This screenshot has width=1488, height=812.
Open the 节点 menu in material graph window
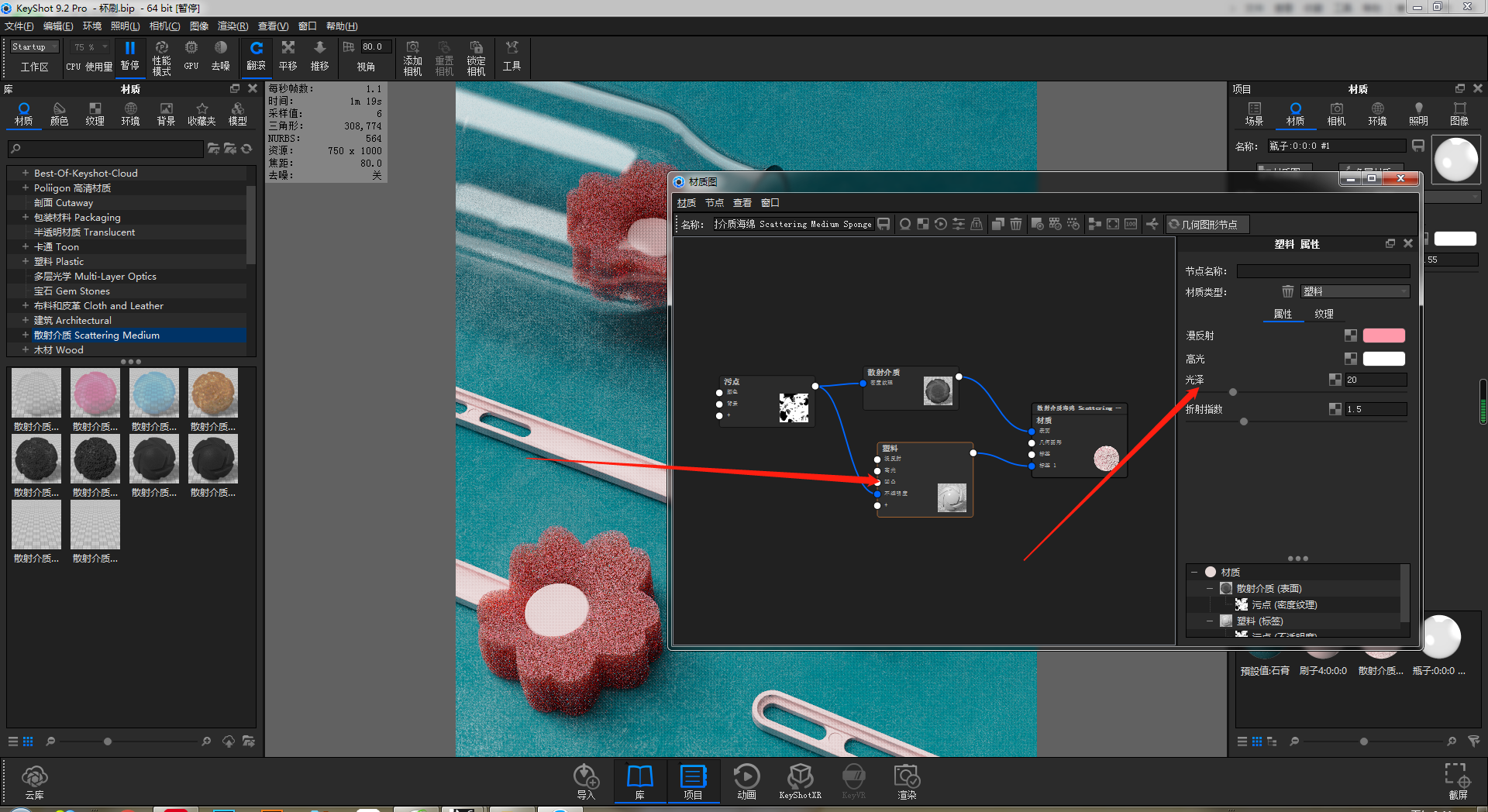pos(714,202)
